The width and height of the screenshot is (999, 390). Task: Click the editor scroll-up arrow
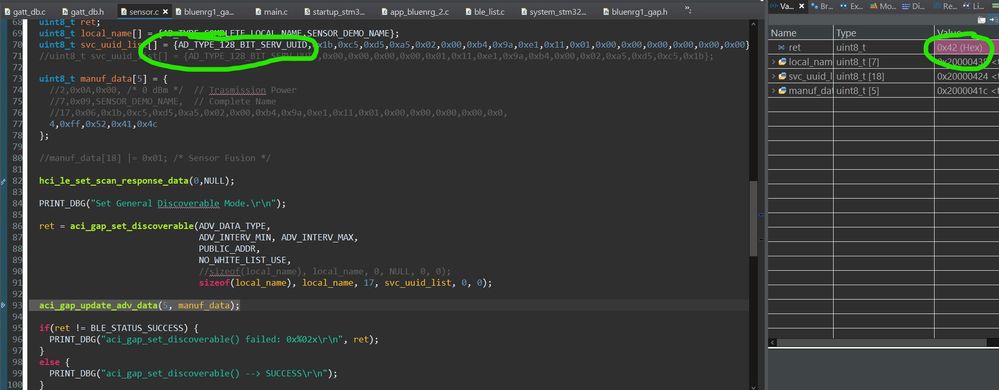pyautogui.click(x=753, y=23)
